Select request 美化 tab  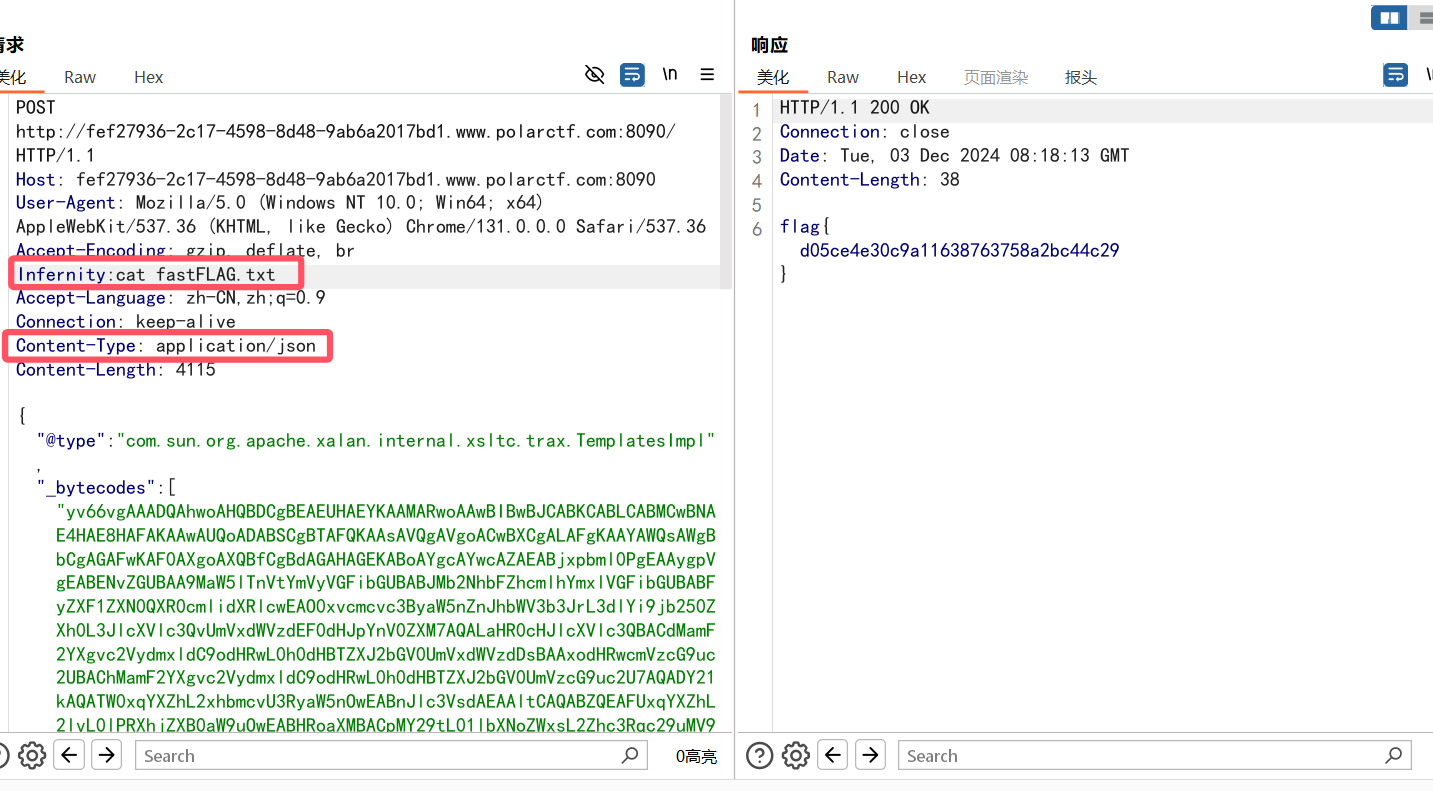[12, 77]
